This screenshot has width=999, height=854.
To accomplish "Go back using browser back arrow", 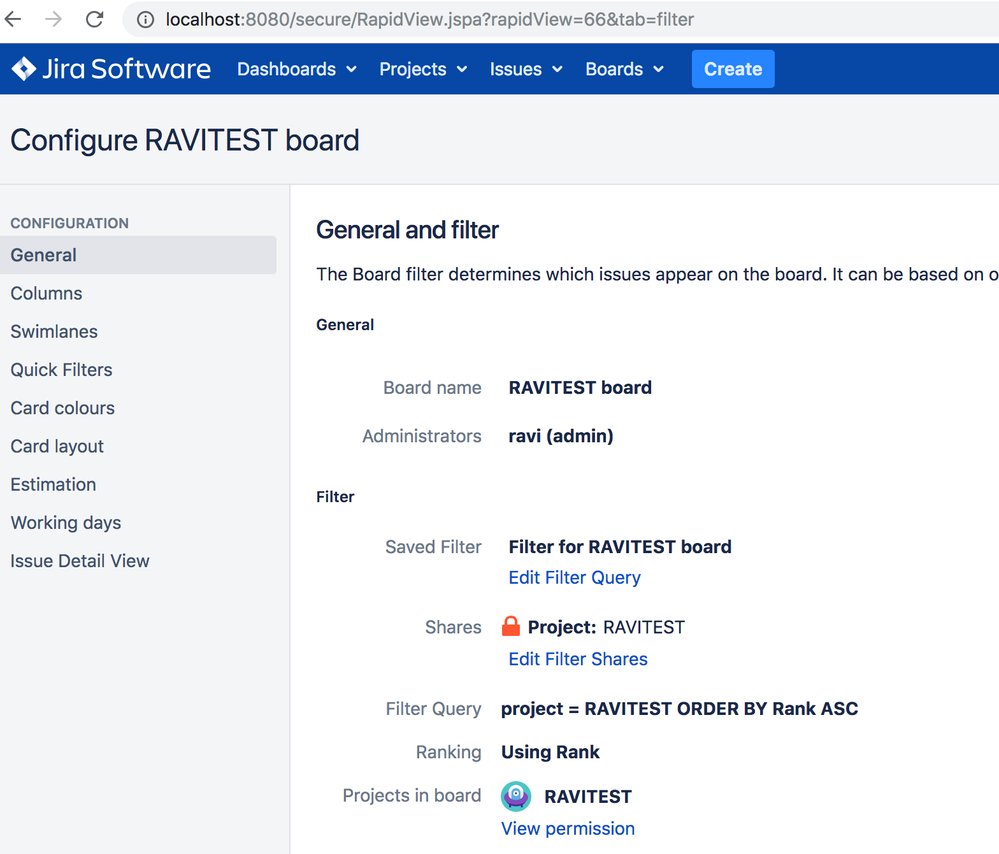I will (13, 19).
